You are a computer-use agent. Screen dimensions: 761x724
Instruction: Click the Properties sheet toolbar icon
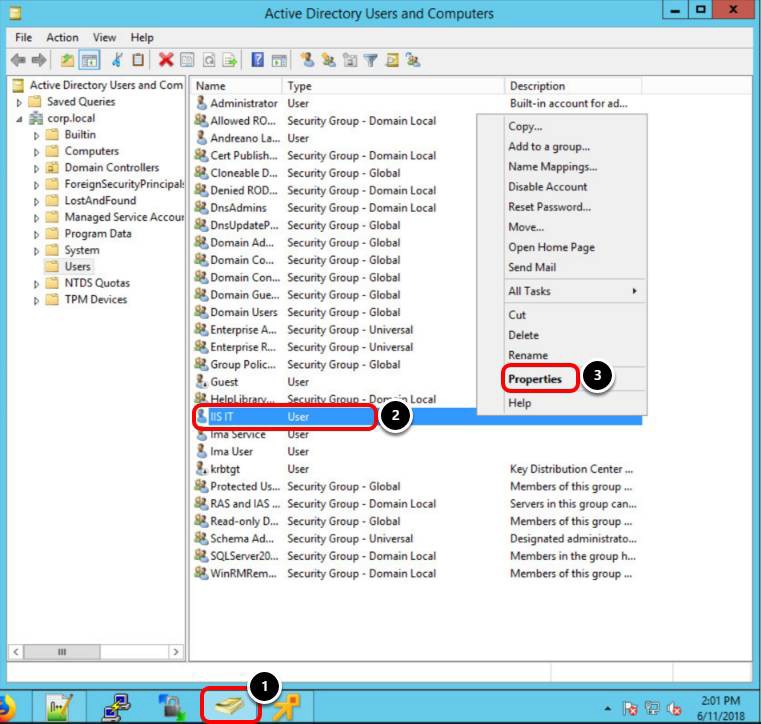click(x=187, y=61)
